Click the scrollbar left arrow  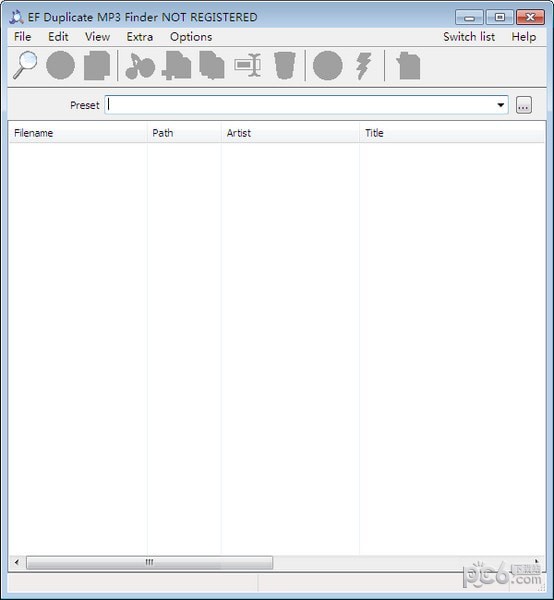click(17, 562)
